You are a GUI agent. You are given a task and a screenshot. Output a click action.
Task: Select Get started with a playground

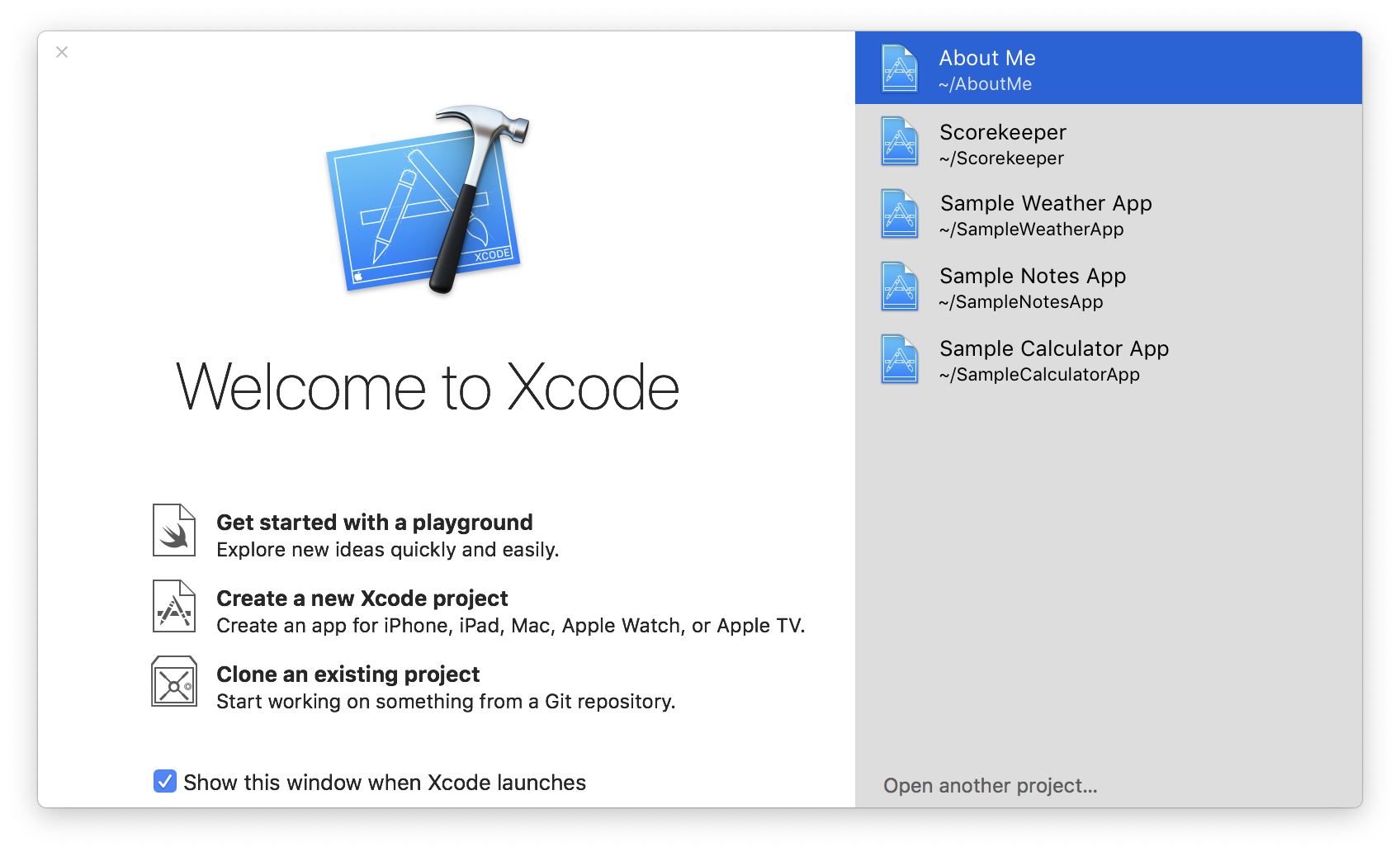pyautogui.click(x=375, y=523)
